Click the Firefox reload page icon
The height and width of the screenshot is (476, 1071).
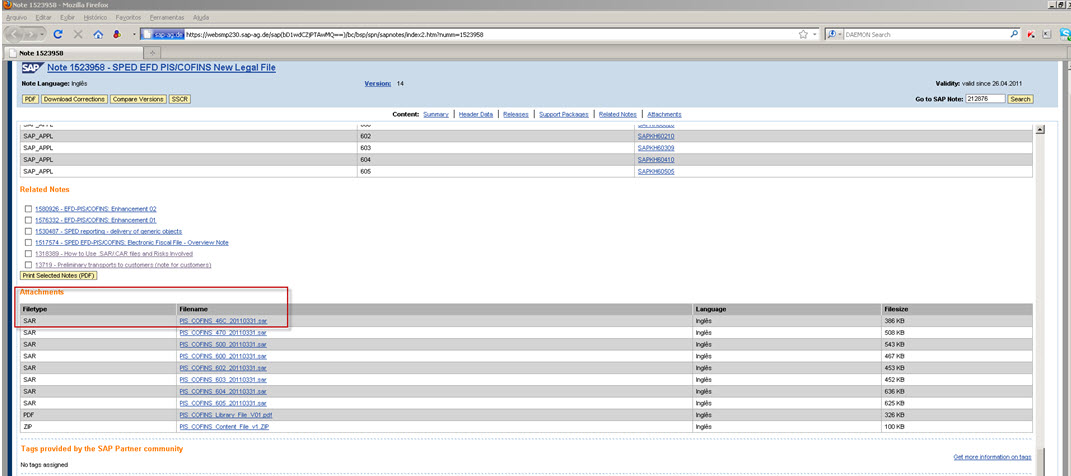pyautogui.click(x=58, y=34)
